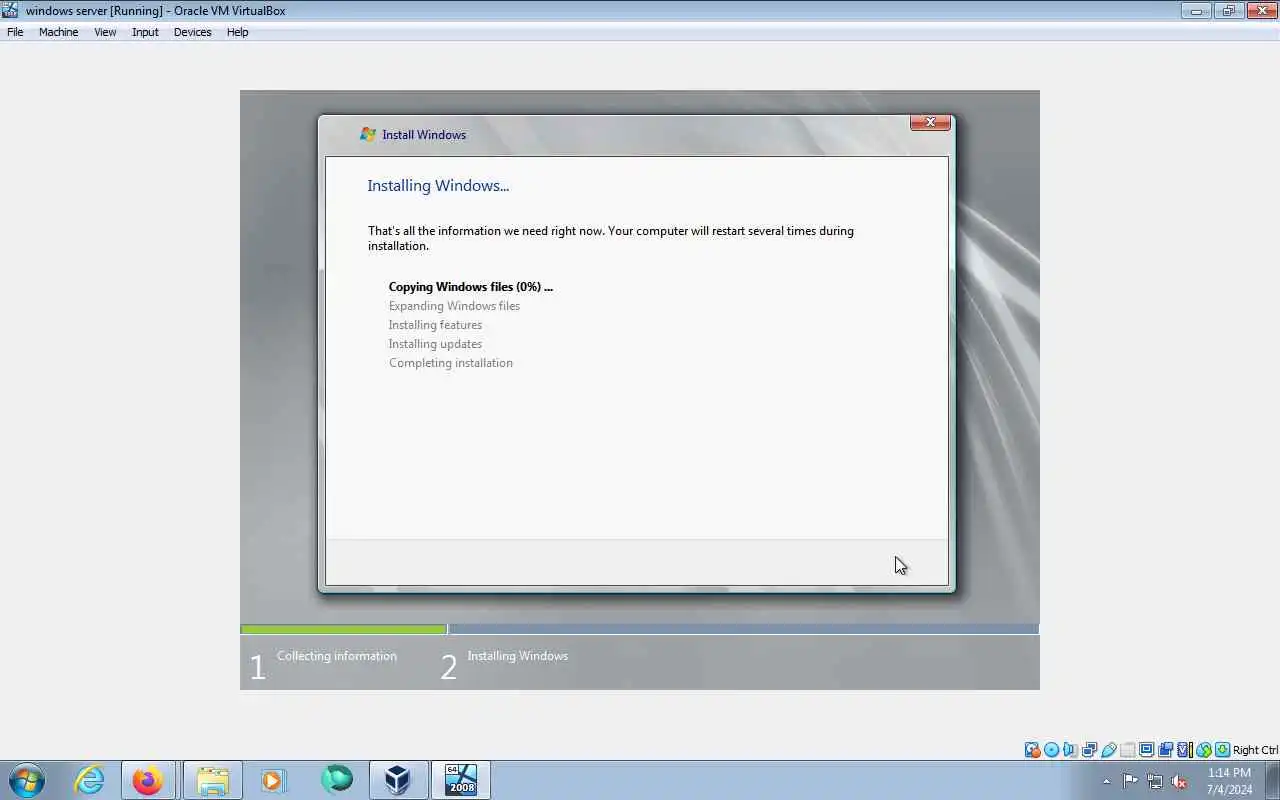Close the VirtualBox VM window
The height and width of the screenshot is (800, 1280).
1261,11
